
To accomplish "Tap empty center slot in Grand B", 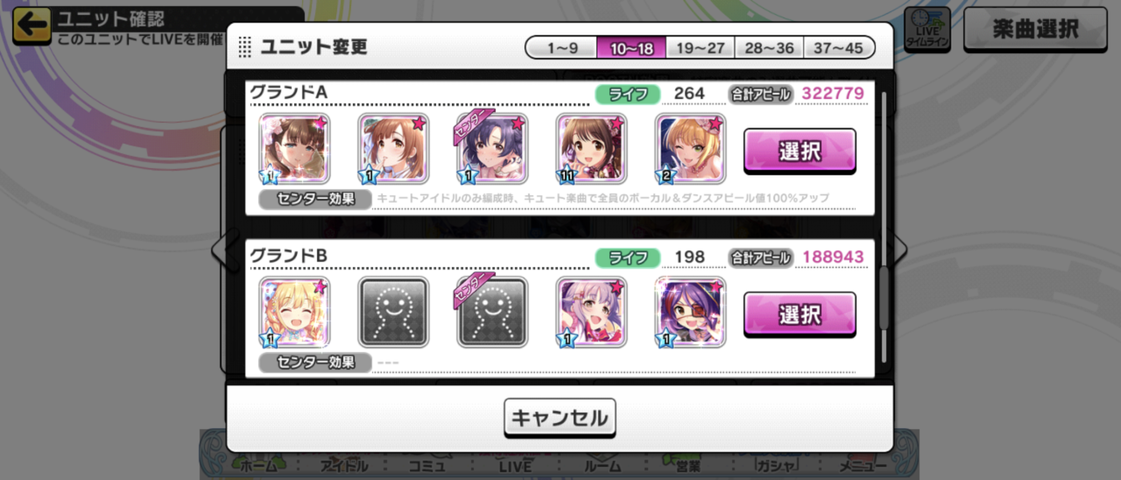I will [x=492, y=312].
